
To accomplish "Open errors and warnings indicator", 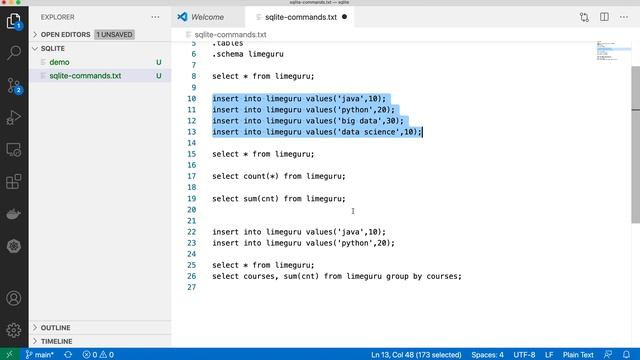I will click(98, 355).
